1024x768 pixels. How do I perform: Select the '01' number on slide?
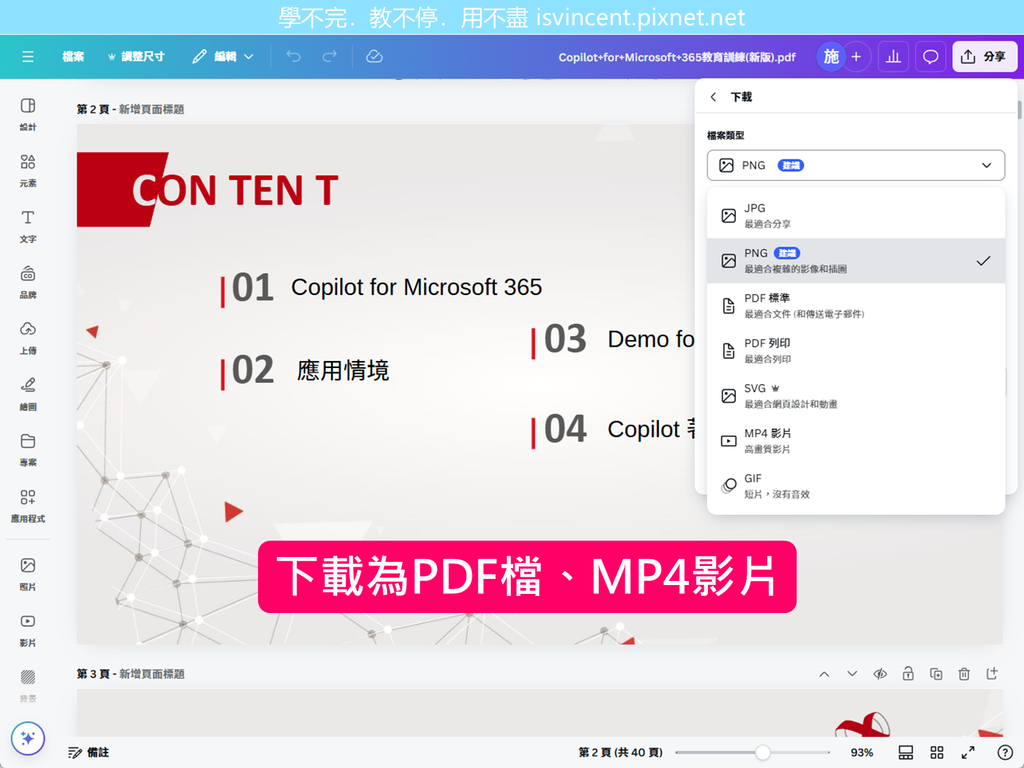[253, 287]
